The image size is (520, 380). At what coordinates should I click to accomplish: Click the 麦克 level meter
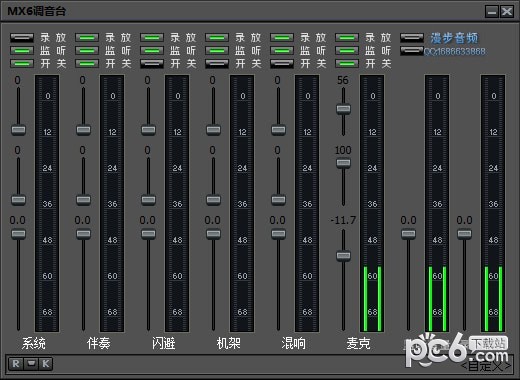pos(372,203)
